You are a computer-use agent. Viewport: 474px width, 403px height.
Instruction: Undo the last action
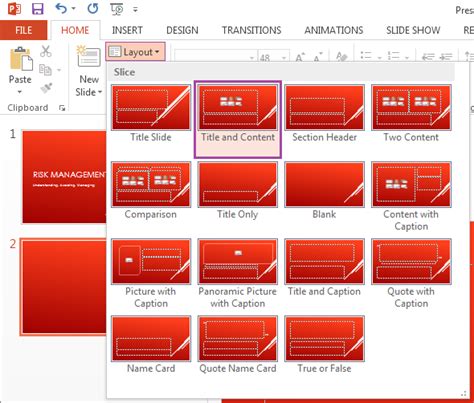coord(61,8)
